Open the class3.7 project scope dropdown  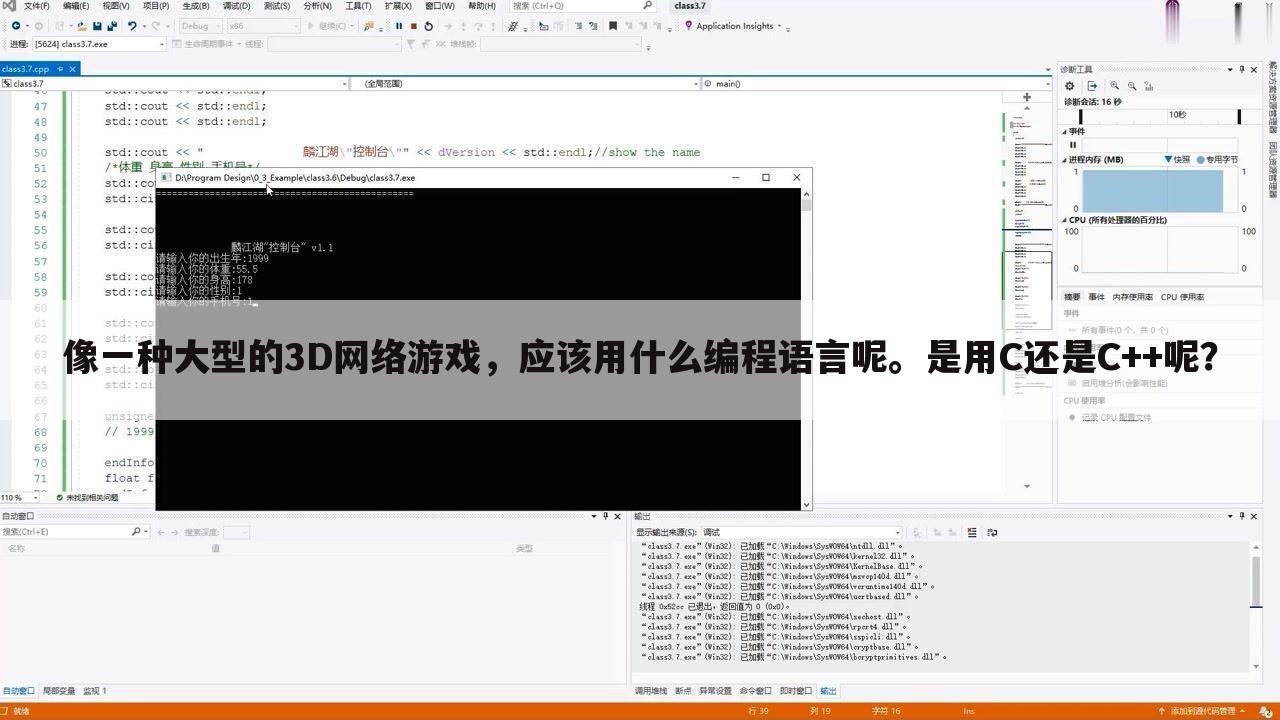click(x=174, y=84)
